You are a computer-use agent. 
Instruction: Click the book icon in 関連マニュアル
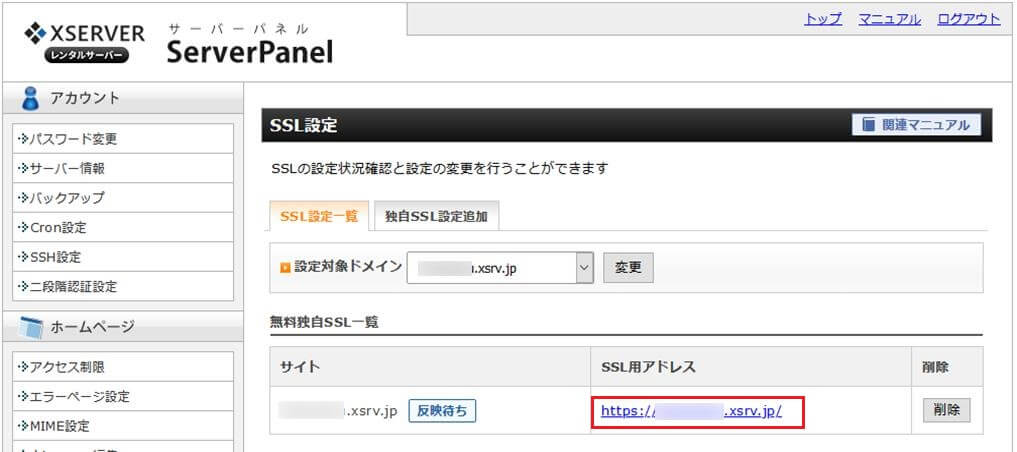point(868,125)
